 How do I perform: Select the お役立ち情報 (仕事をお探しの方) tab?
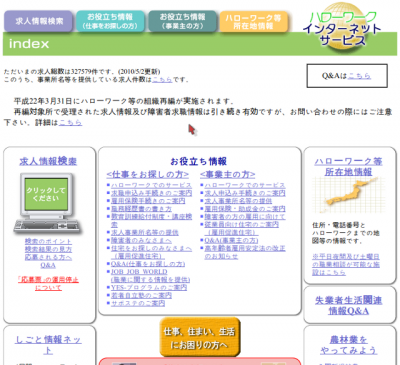[110, 21]
